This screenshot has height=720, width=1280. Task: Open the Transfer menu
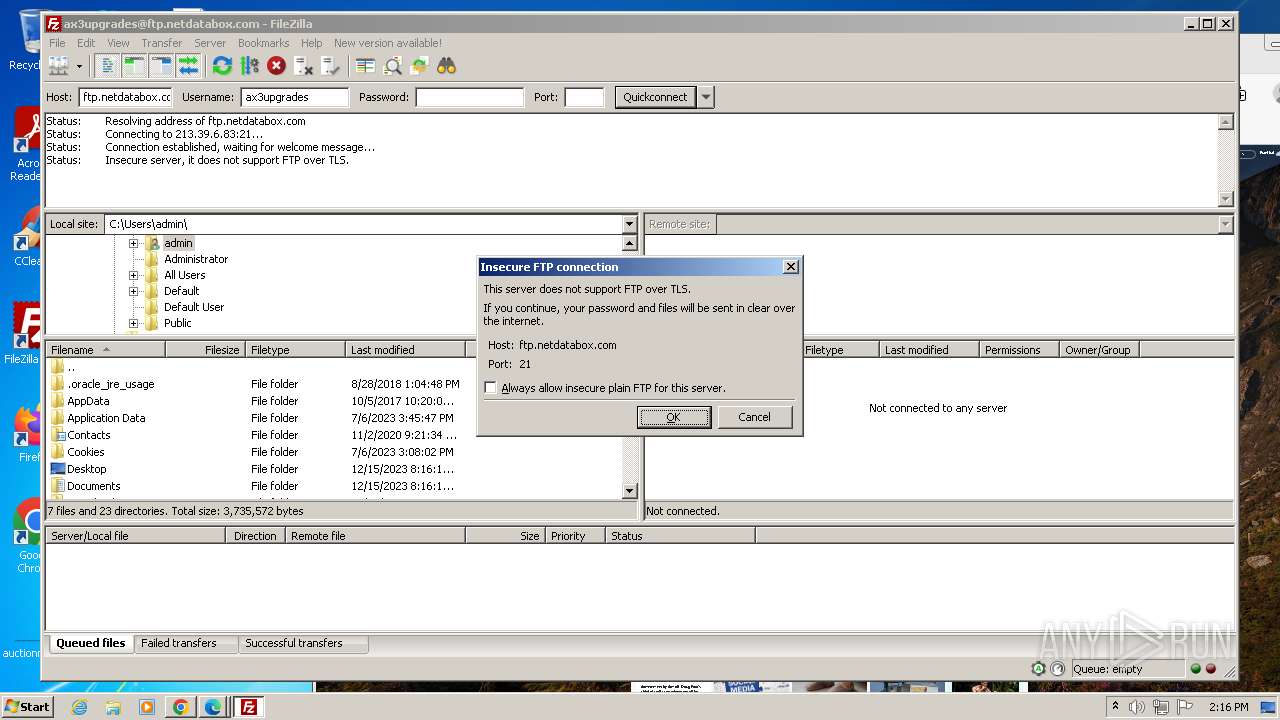[162, 43]
